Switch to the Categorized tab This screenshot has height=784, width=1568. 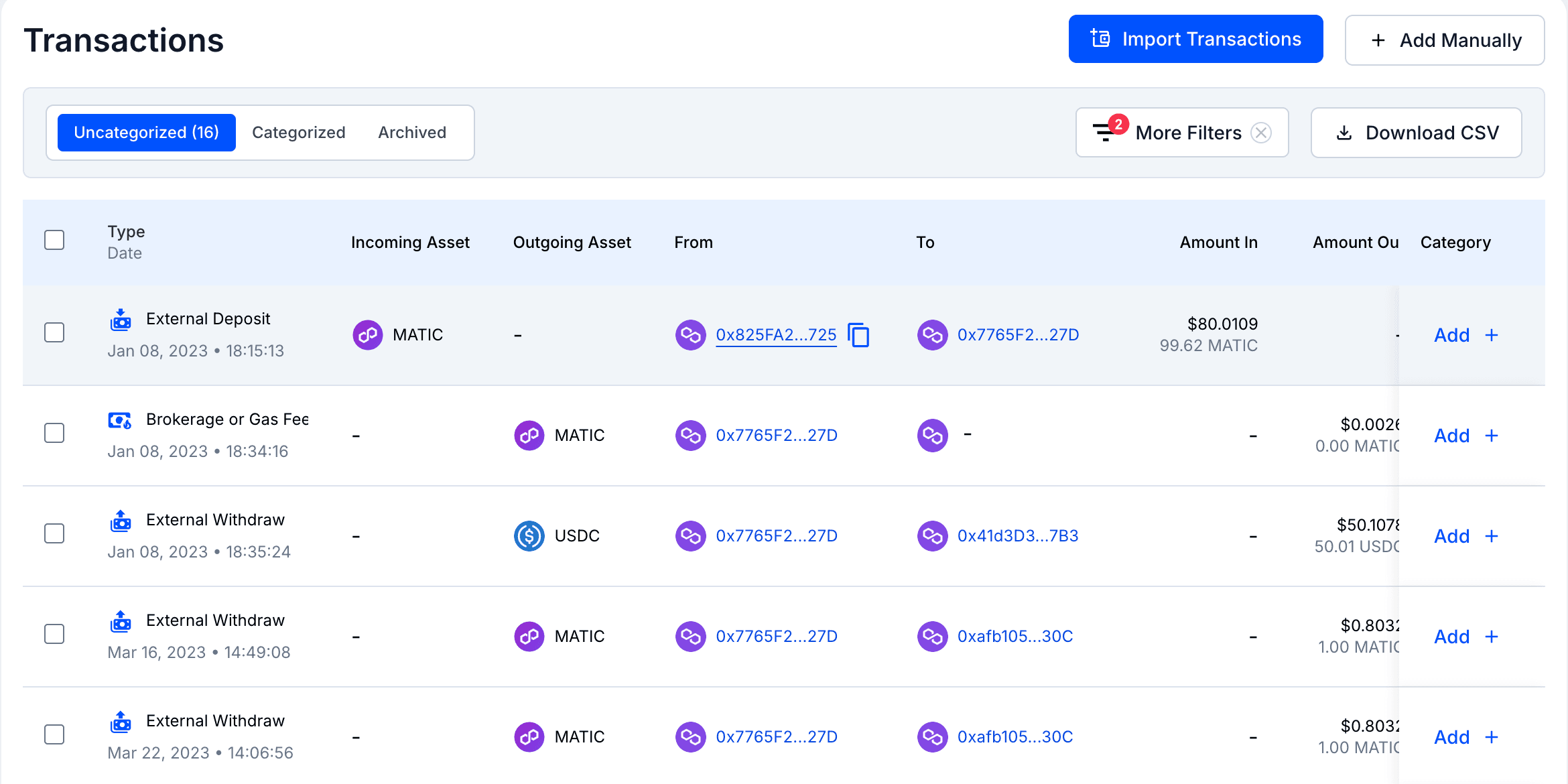tap(299, 133)
